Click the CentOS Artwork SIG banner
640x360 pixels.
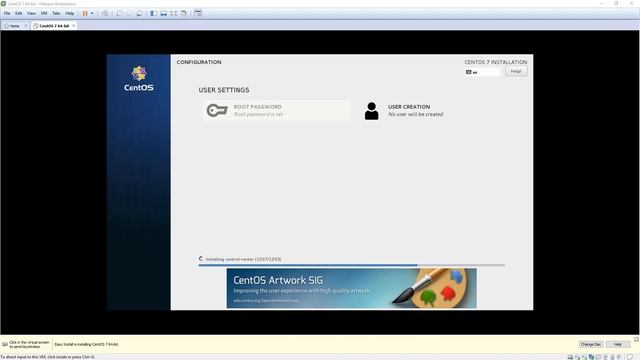pos(351,288)
